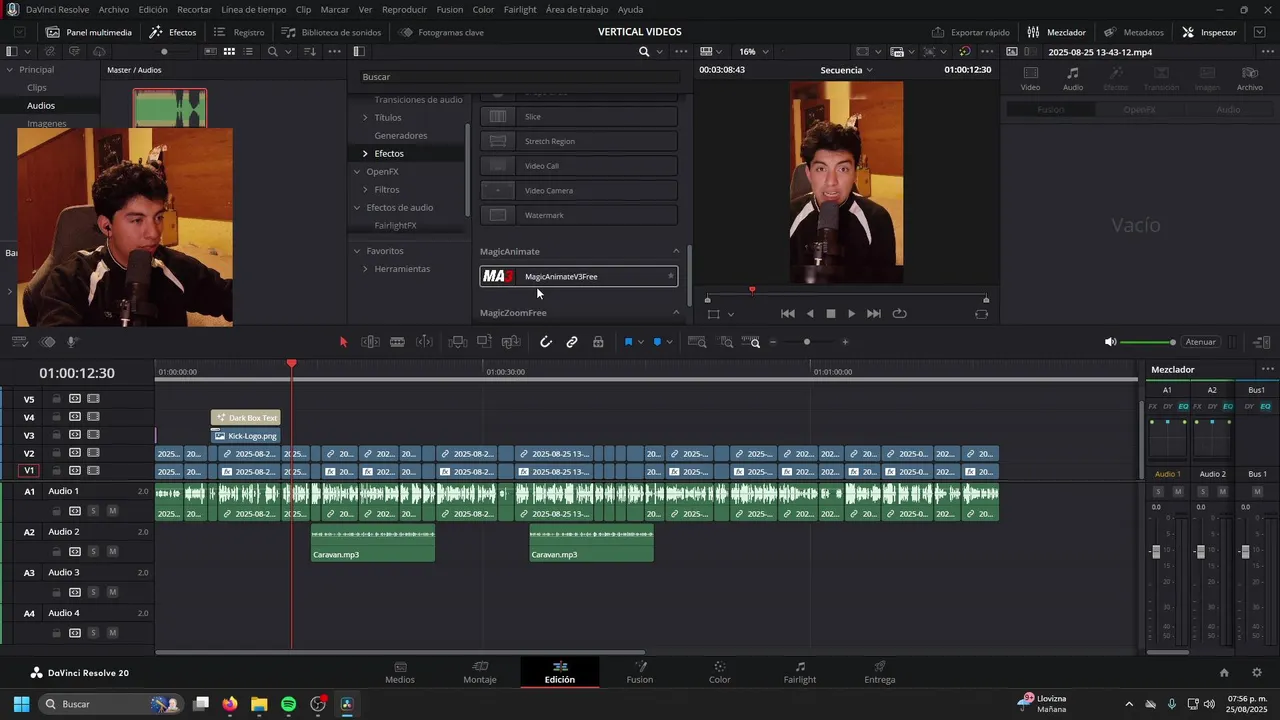Click the viewer stop button
This screenshot has width=1280, height=720.
830,314
